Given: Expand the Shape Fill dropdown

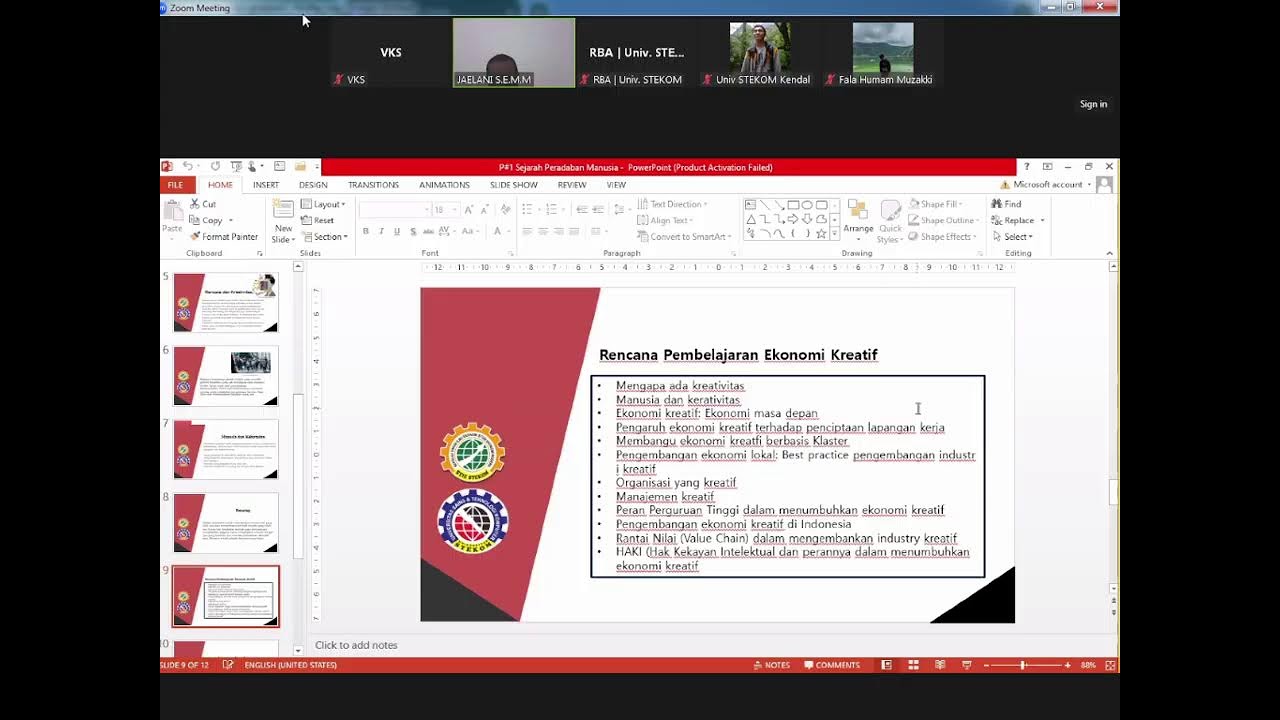Looking at the screenshot, I should coord(936,204).
